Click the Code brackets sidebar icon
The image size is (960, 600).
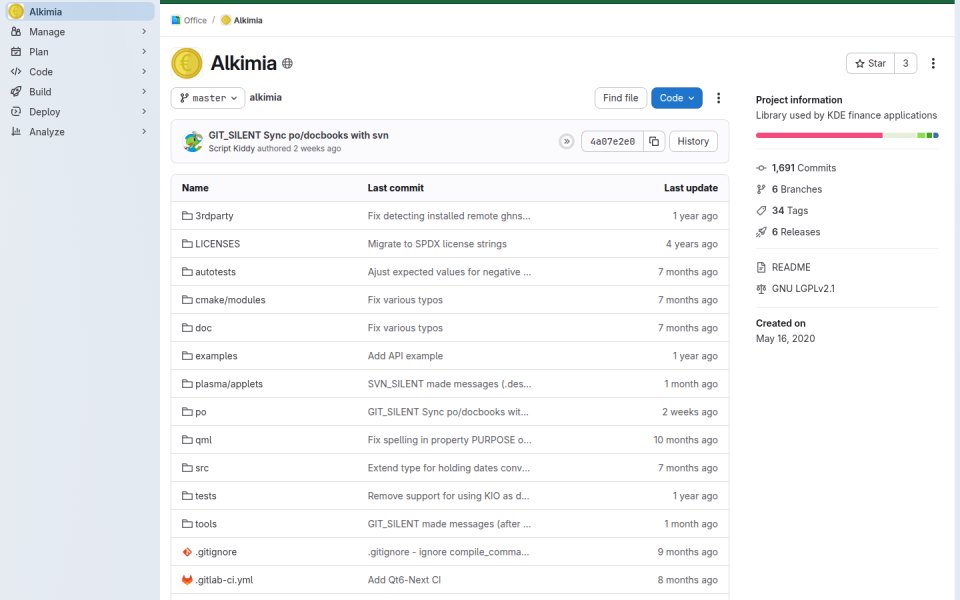[16, 72]
